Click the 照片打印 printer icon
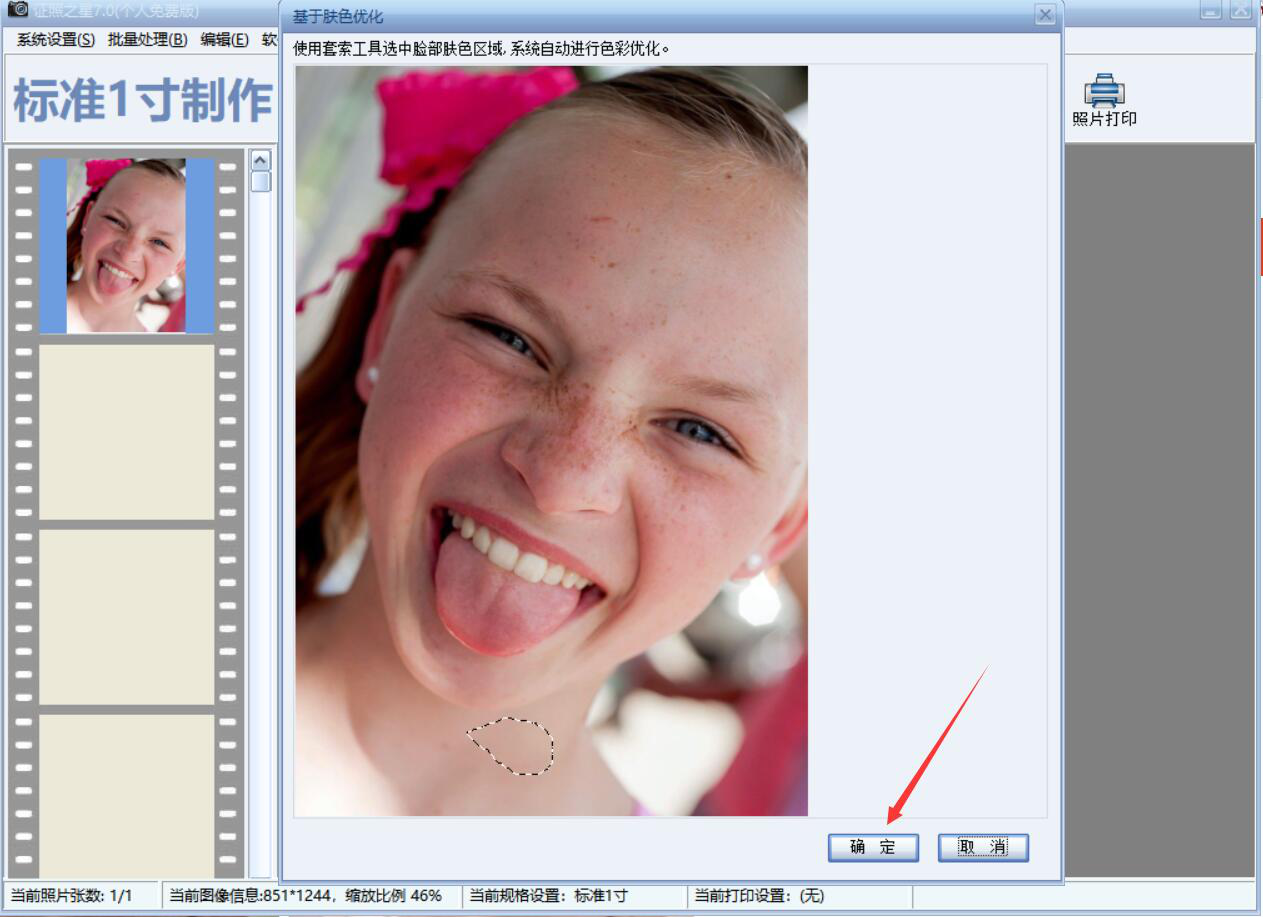 pyautogui.click(x=1104, y=92)
